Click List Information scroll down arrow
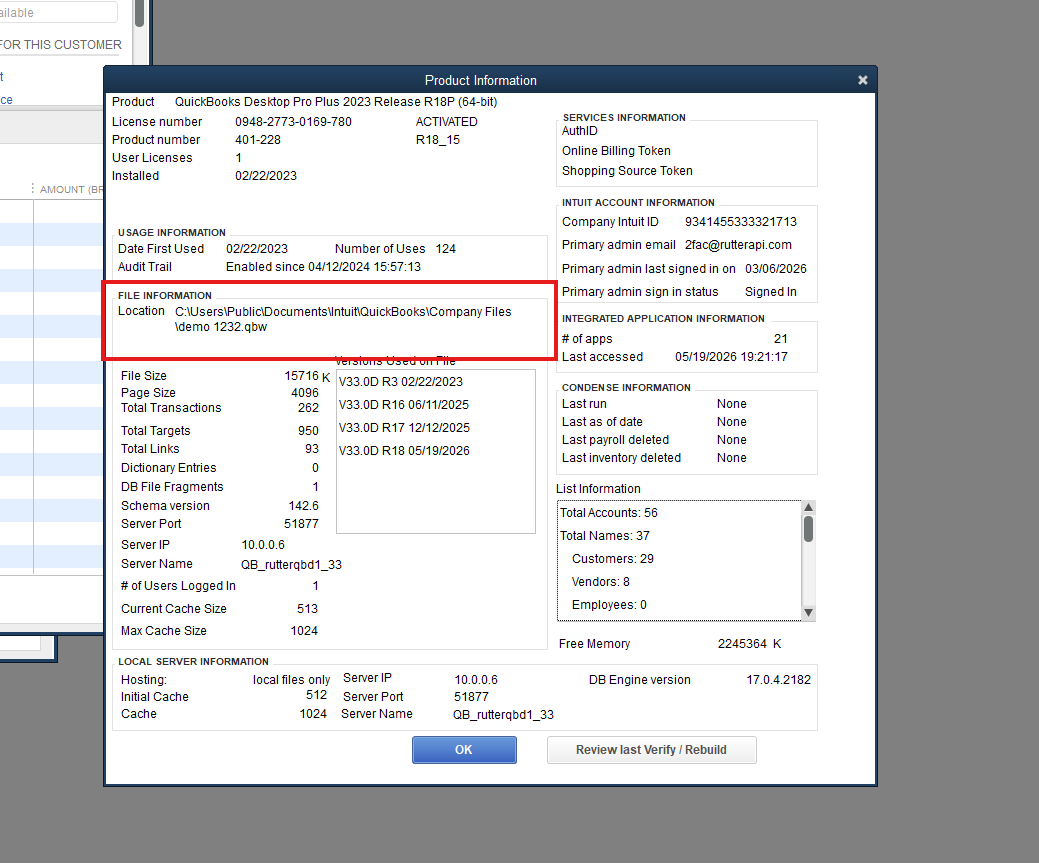Screen dimensions: 1039x864 tap(808, 613)
